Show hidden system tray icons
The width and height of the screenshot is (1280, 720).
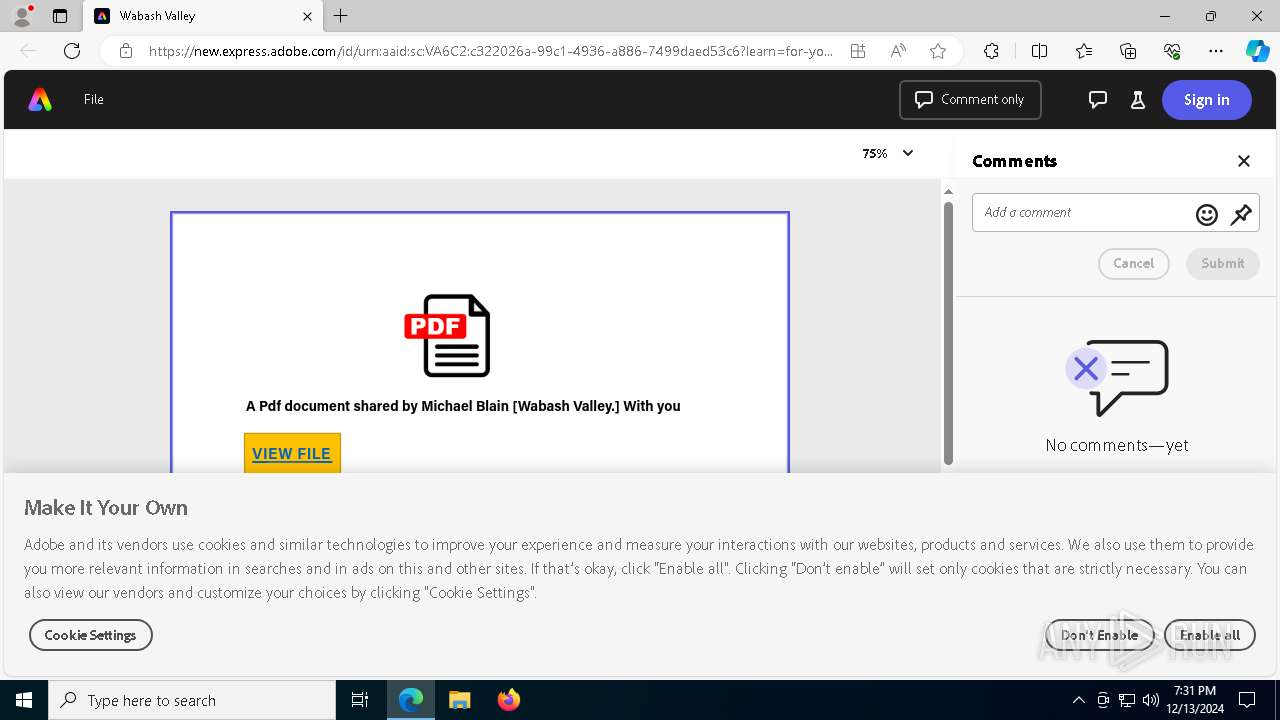(1078, 700)
